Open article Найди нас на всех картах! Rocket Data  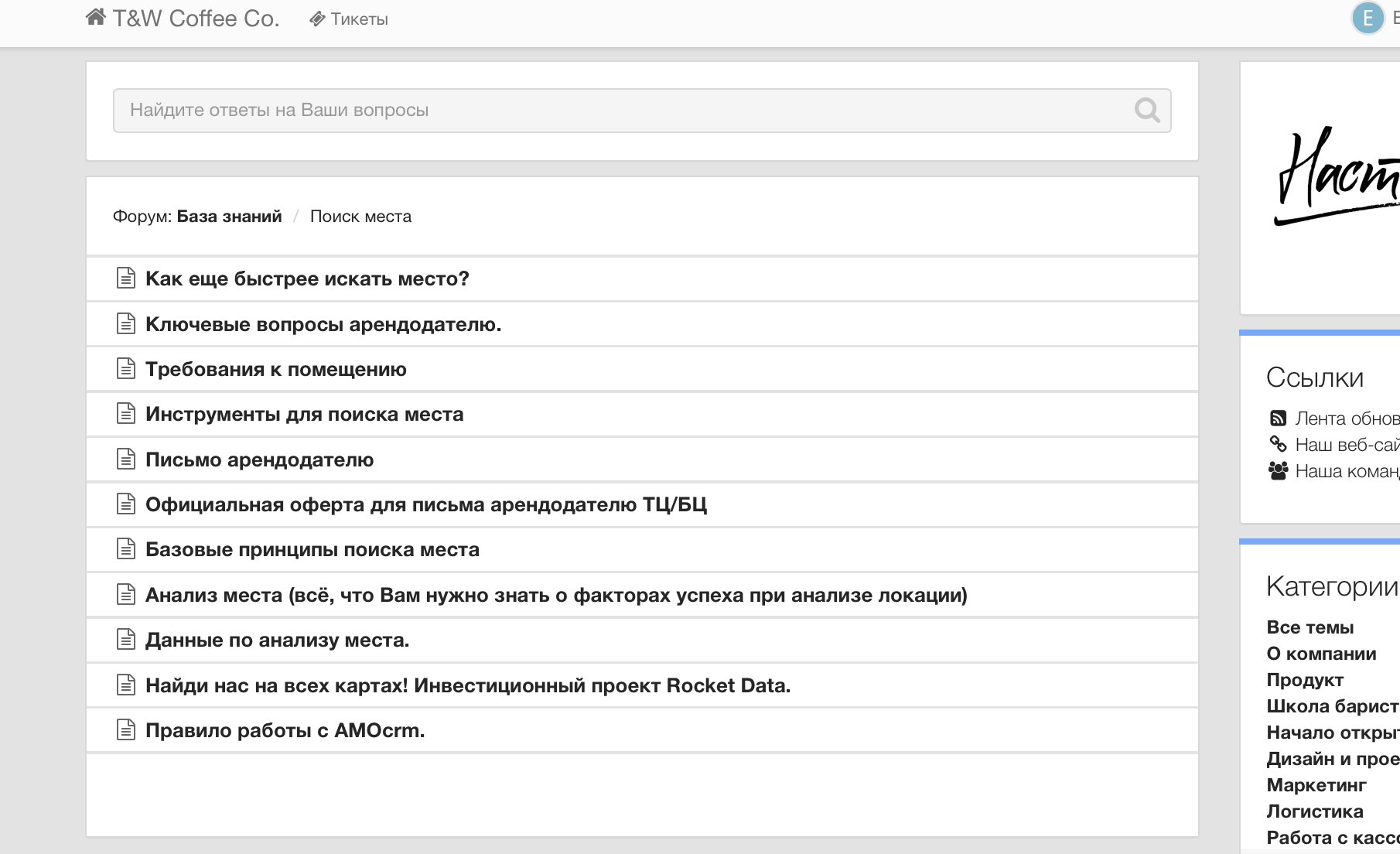click(x=468, y=685)
